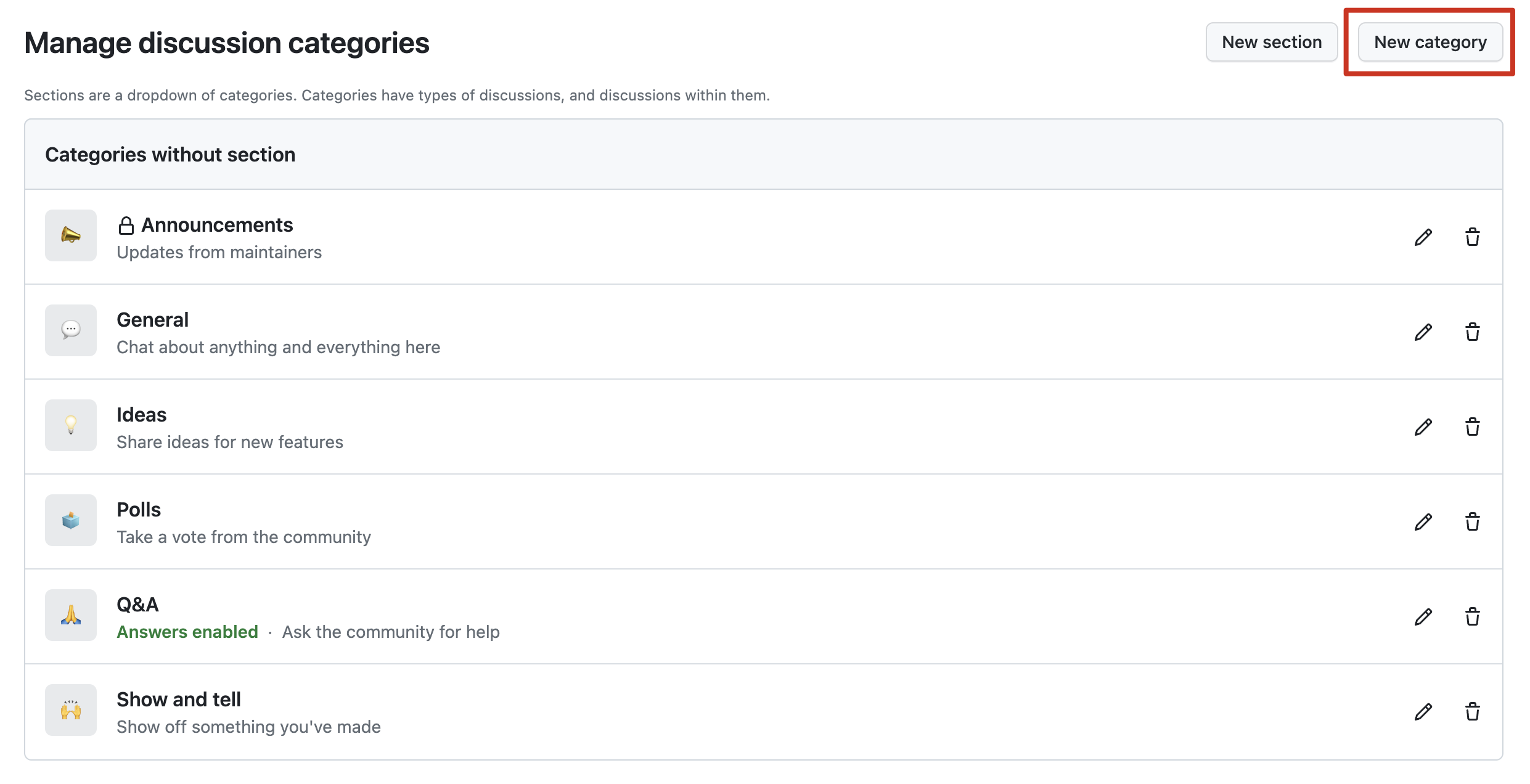Click the General speech bubble emoji thumbnail

pos(71,330)
